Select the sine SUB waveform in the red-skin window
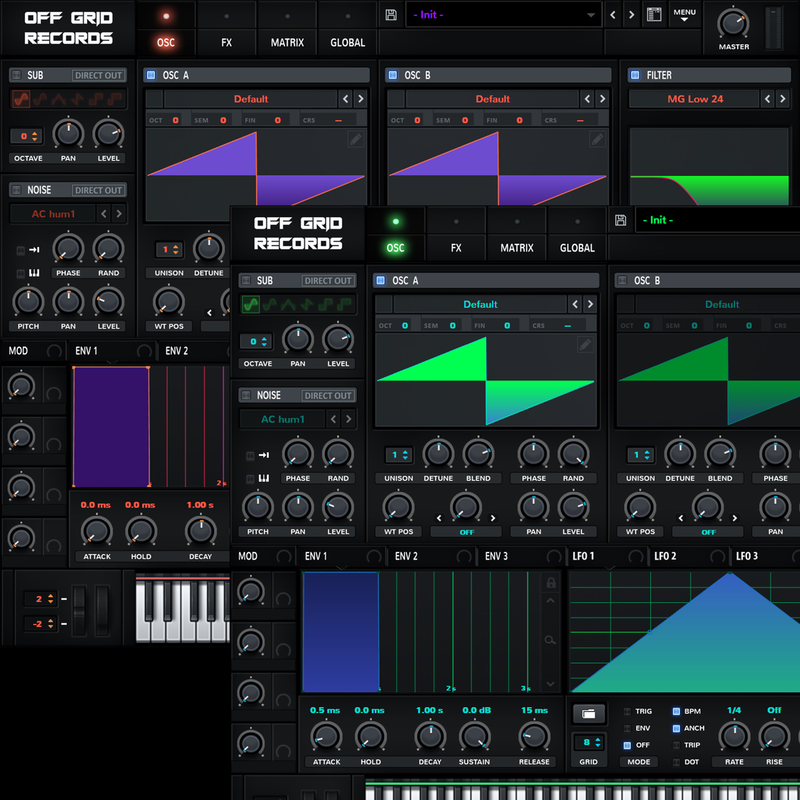 pyautogui.click(x=21, y=99)
